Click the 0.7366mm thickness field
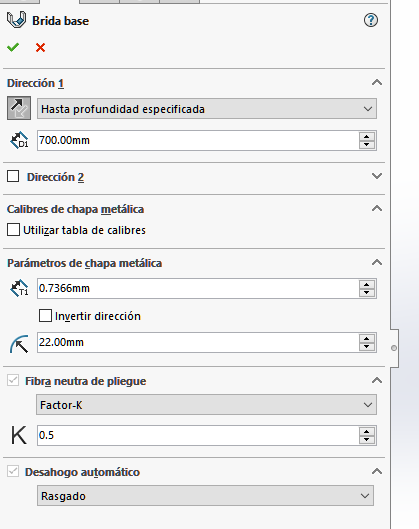419x529 pixels. point(198,288)
